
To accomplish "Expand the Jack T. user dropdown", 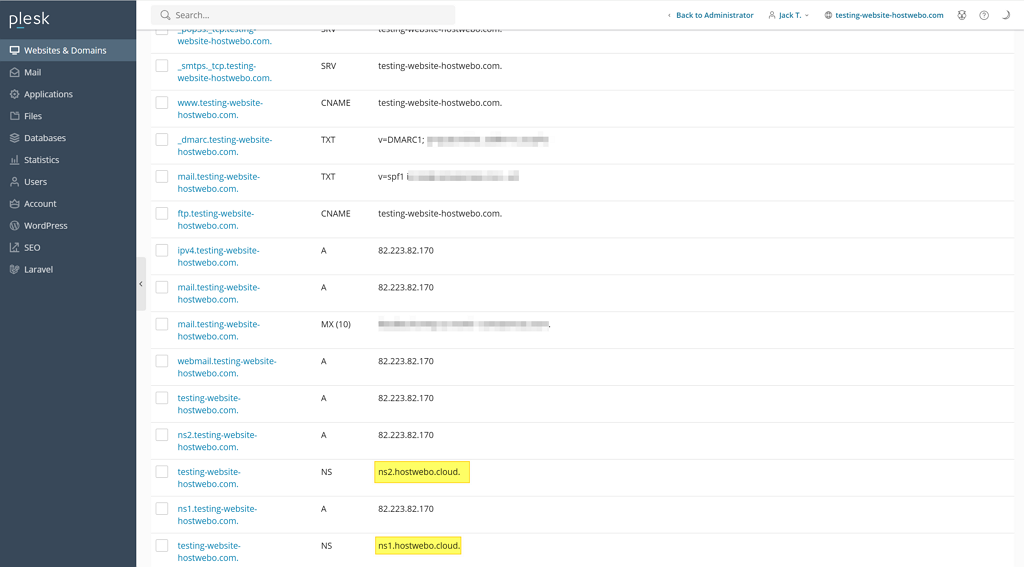I will (788, 15).
